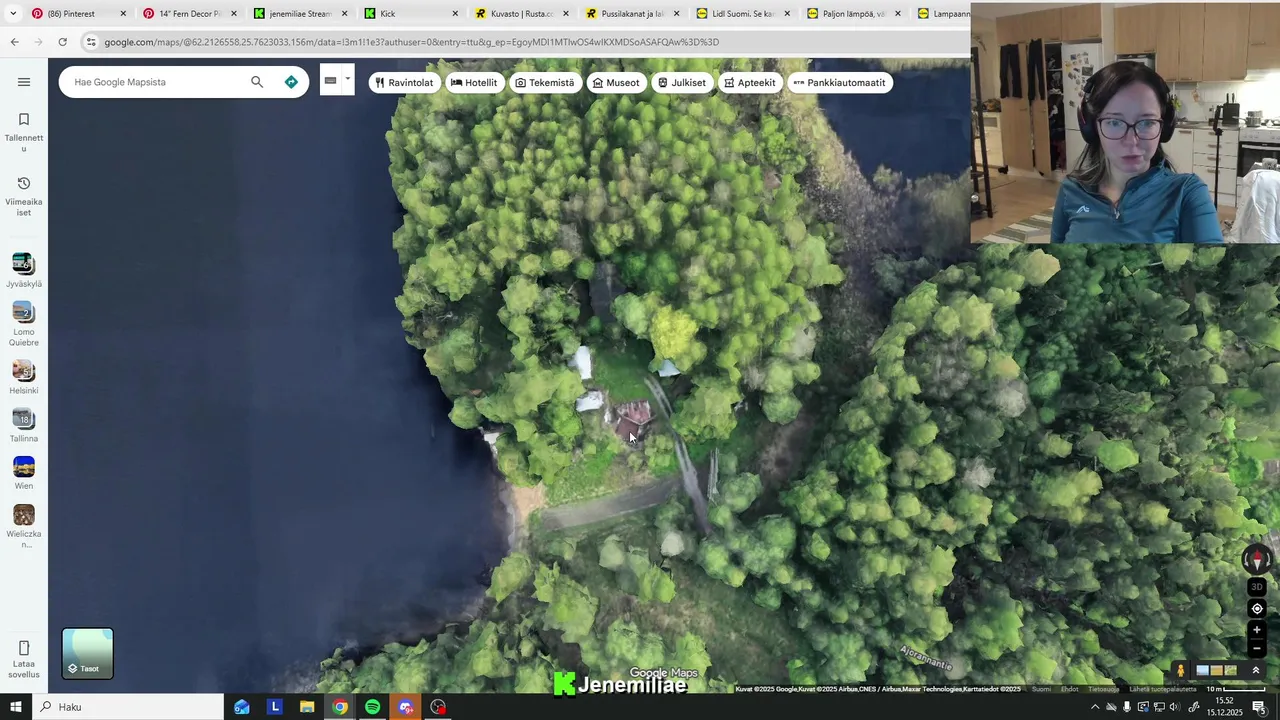Viewport: 1280px width, 720px height.
Task: Switch to the Kuvasto Rusta tab
Action: tap(522, 14)
